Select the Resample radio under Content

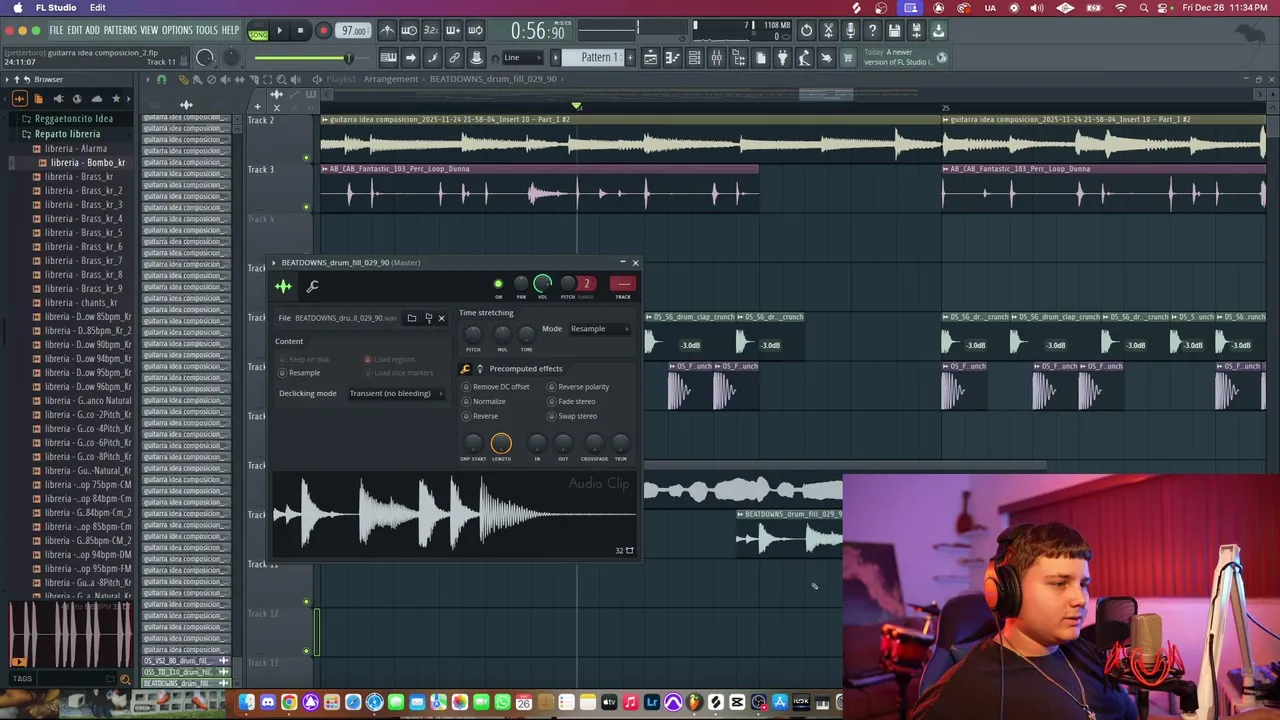point(300,373)
